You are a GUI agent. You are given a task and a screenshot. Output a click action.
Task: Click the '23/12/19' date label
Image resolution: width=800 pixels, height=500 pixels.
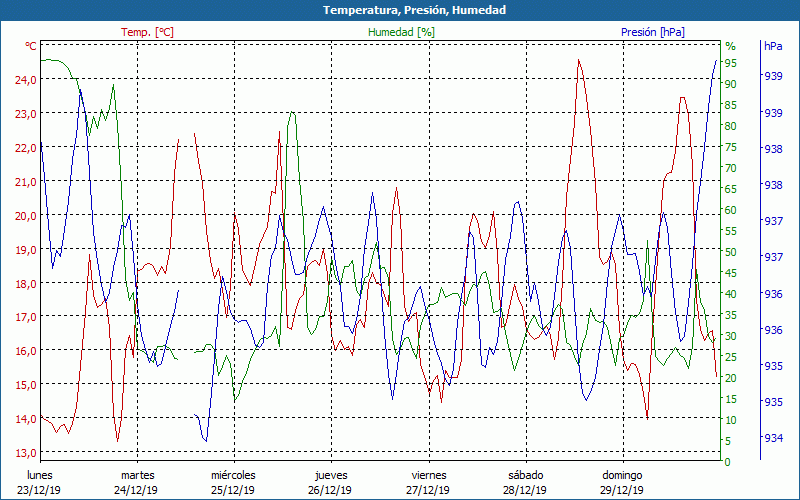coord(39,490)
